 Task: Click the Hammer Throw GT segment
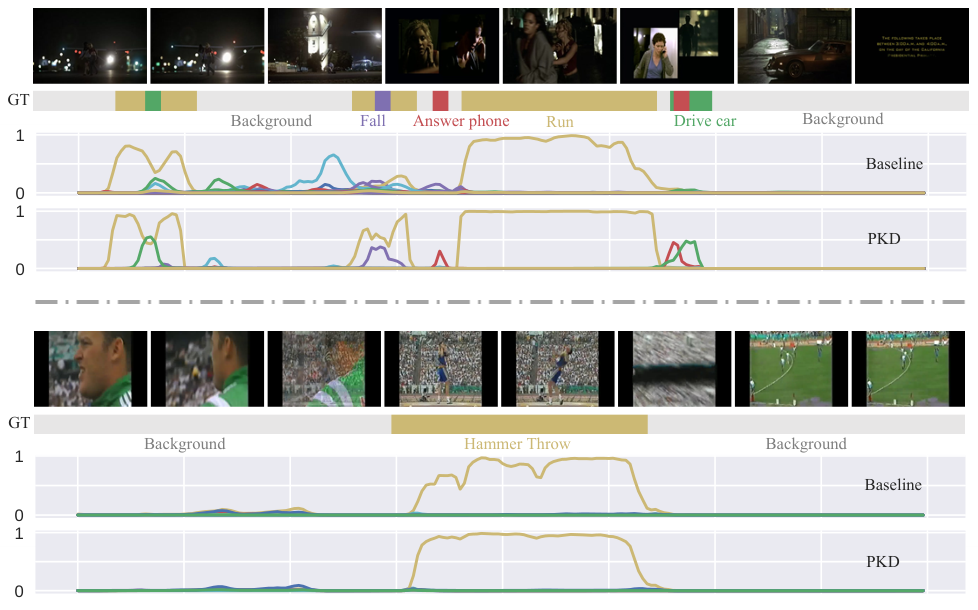click(519, 424)
